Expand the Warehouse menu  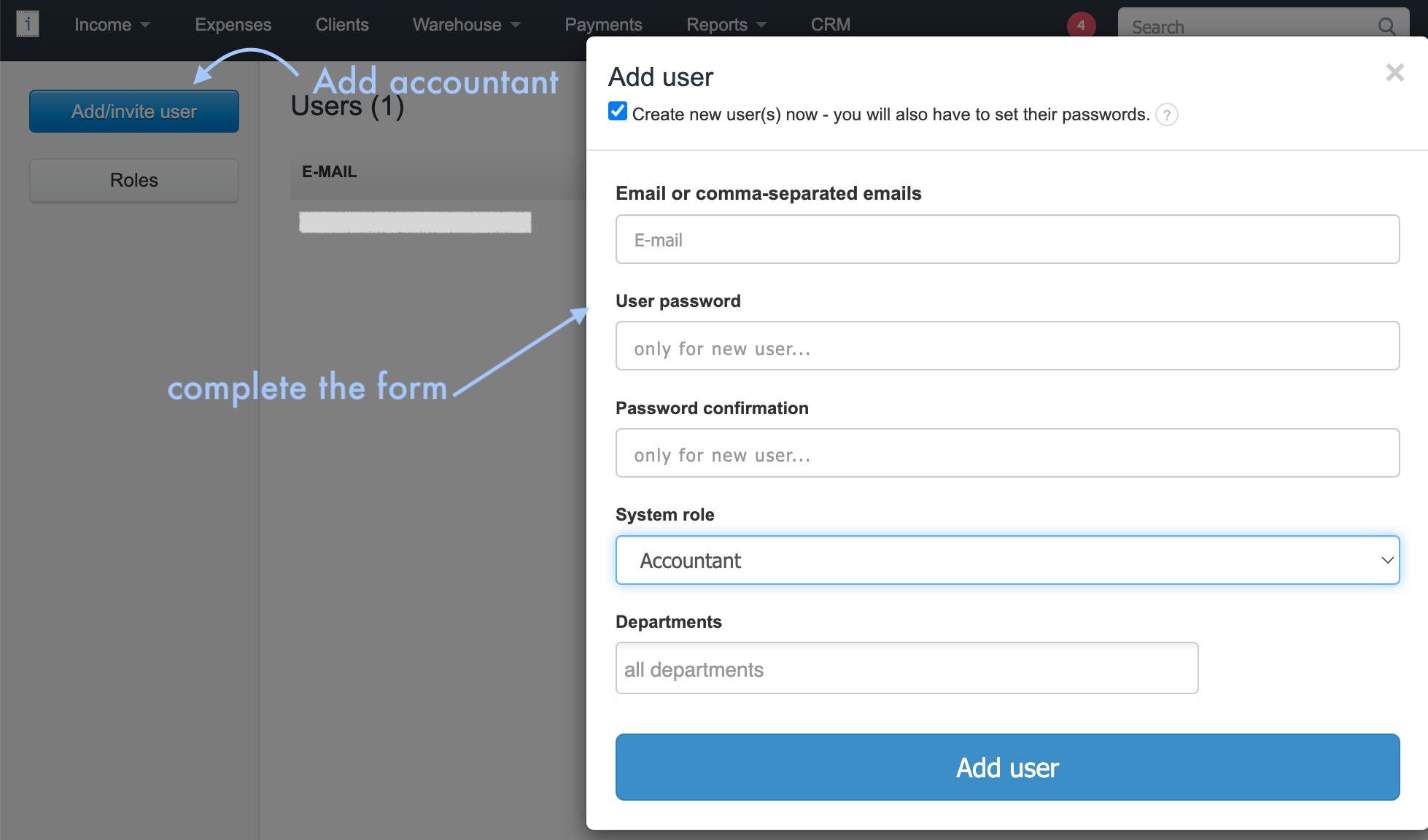[467, 25]
